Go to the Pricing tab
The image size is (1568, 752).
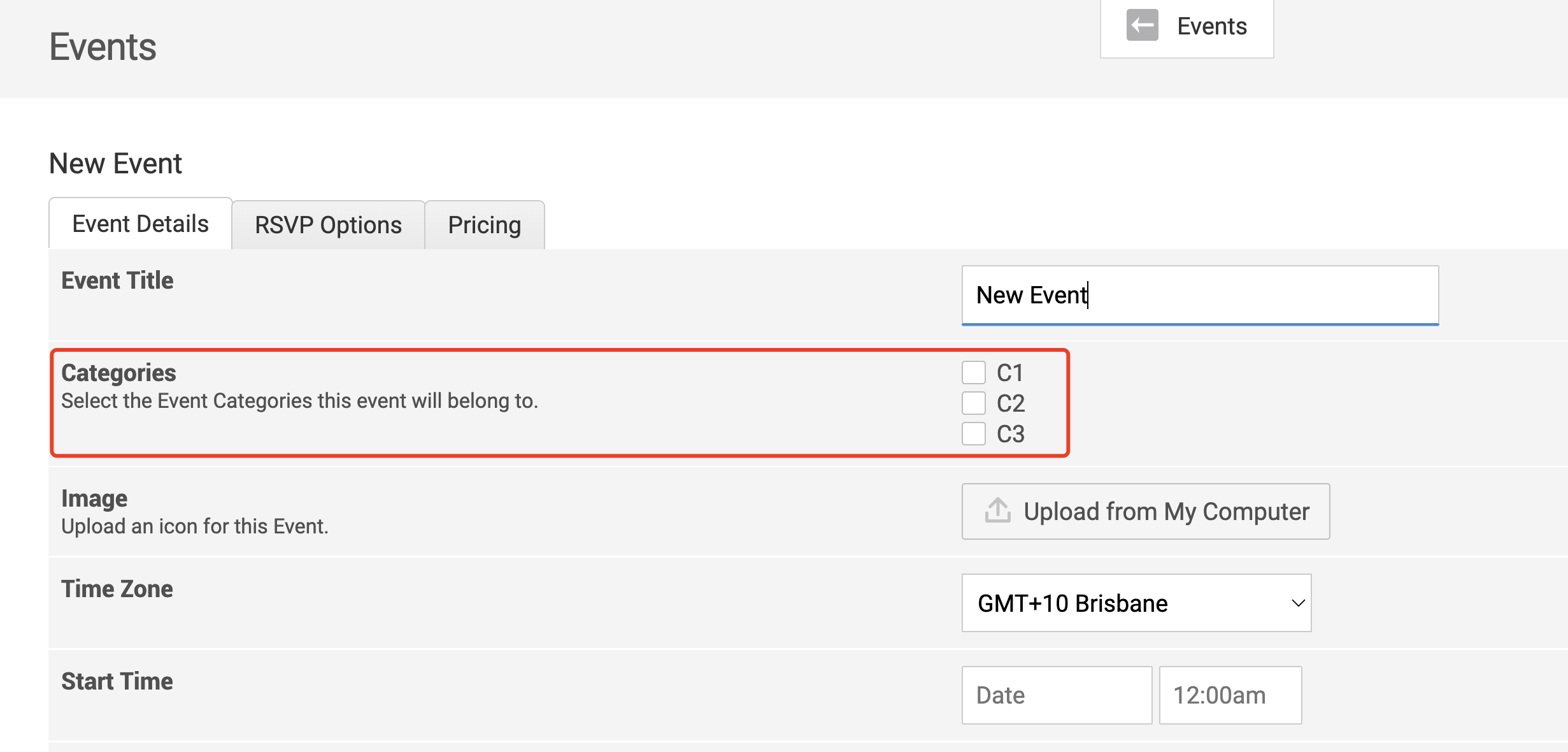pos(484,226)
